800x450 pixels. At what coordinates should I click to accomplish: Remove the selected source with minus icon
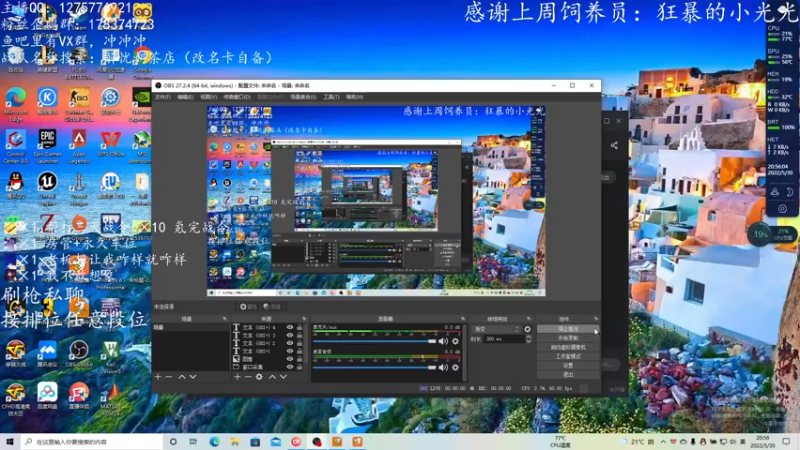(x=248, y=377)
